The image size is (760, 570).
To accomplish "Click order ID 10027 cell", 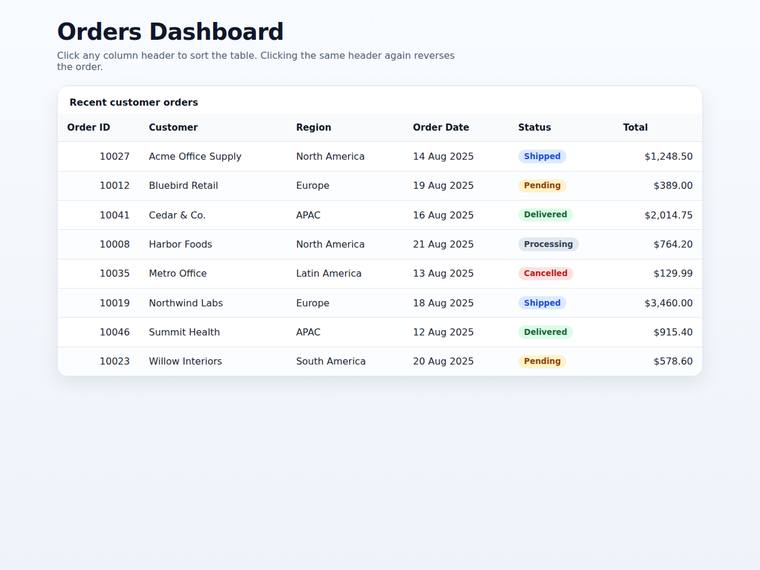I will coord(98,157).
